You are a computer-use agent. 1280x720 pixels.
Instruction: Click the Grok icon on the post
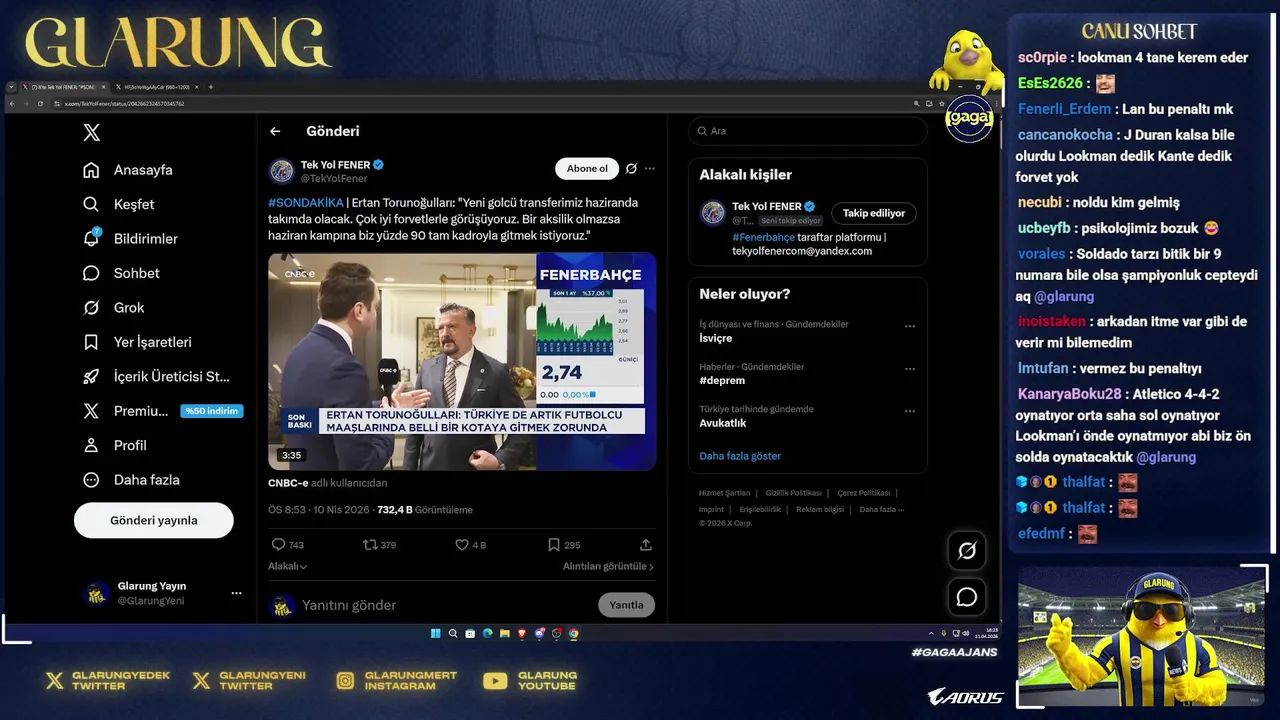pos(631,168)
